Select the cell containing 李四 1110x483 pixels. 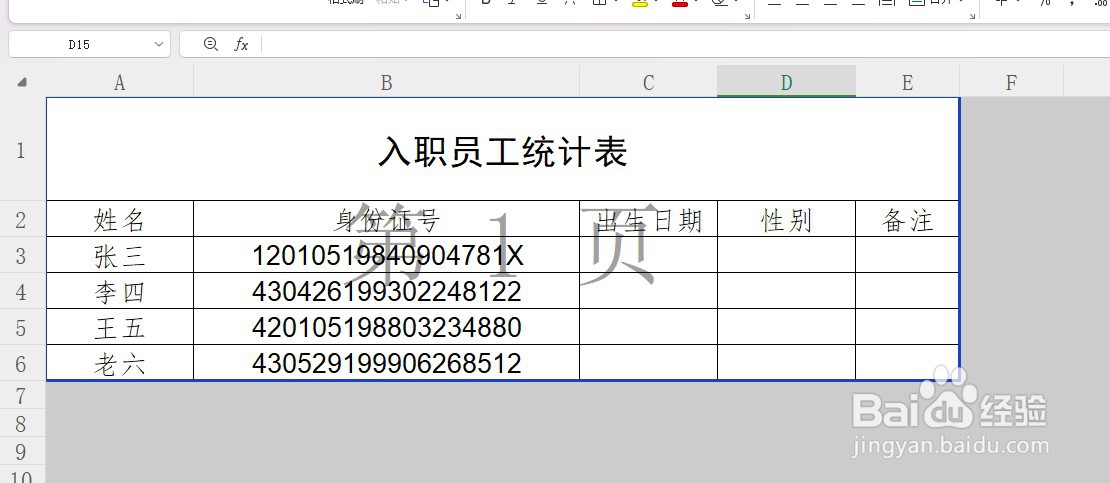coord(120,292)
